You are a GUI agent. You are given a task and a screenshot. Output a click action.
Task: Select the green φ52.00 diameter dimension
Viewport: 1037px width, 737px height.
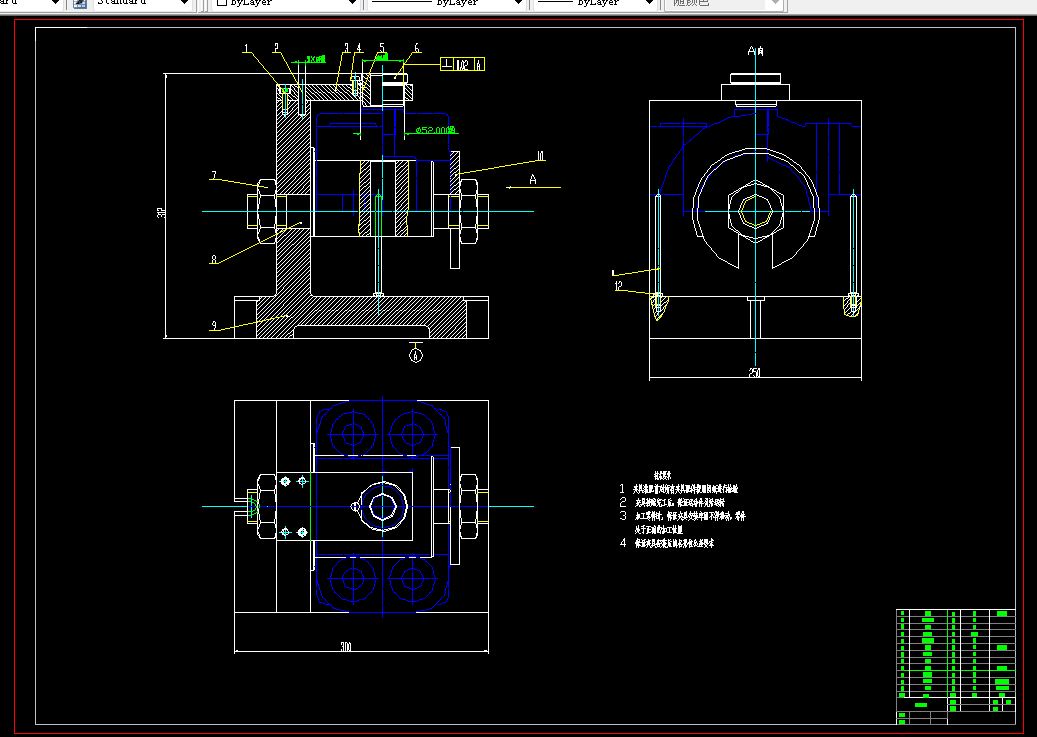click(x=436, y=130)
